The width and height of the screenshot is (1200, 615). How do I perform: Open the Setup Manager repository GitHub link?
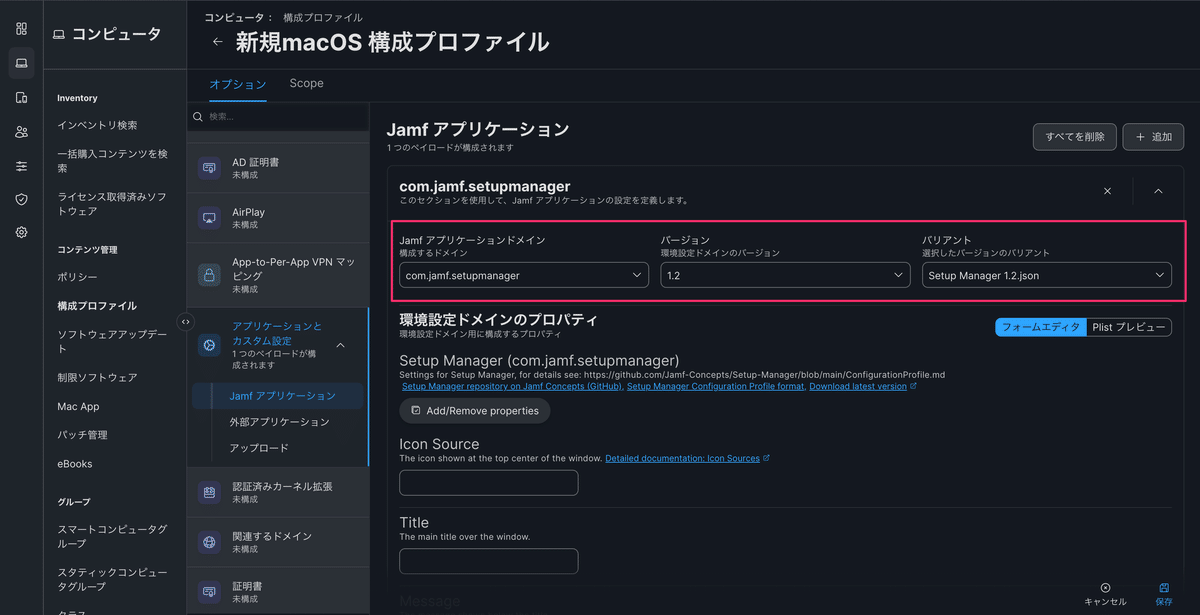(x=513, y=386)
